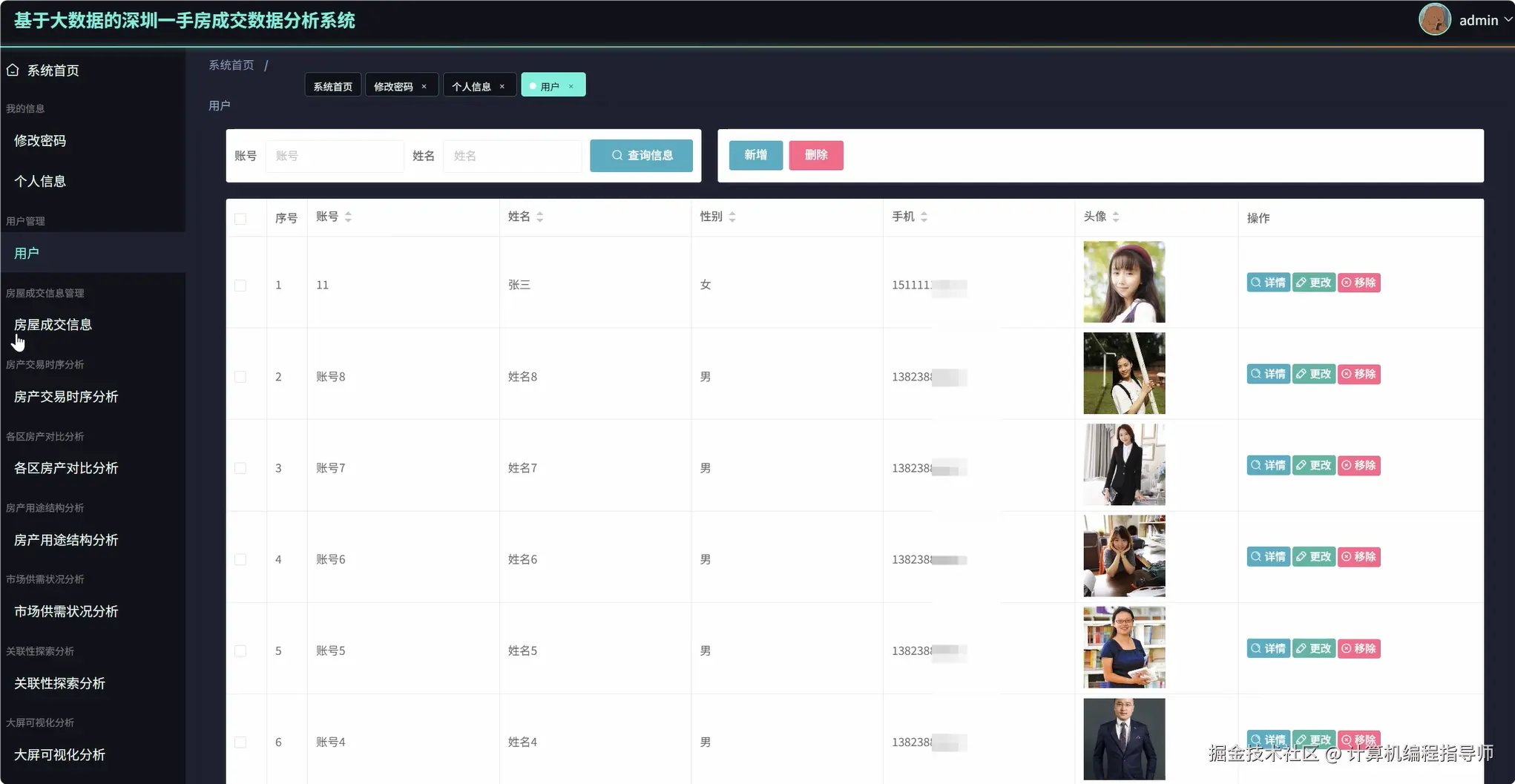Close the 个人信息 tab
Viewport: 1515px width, 784px height.
coord(502,87)
